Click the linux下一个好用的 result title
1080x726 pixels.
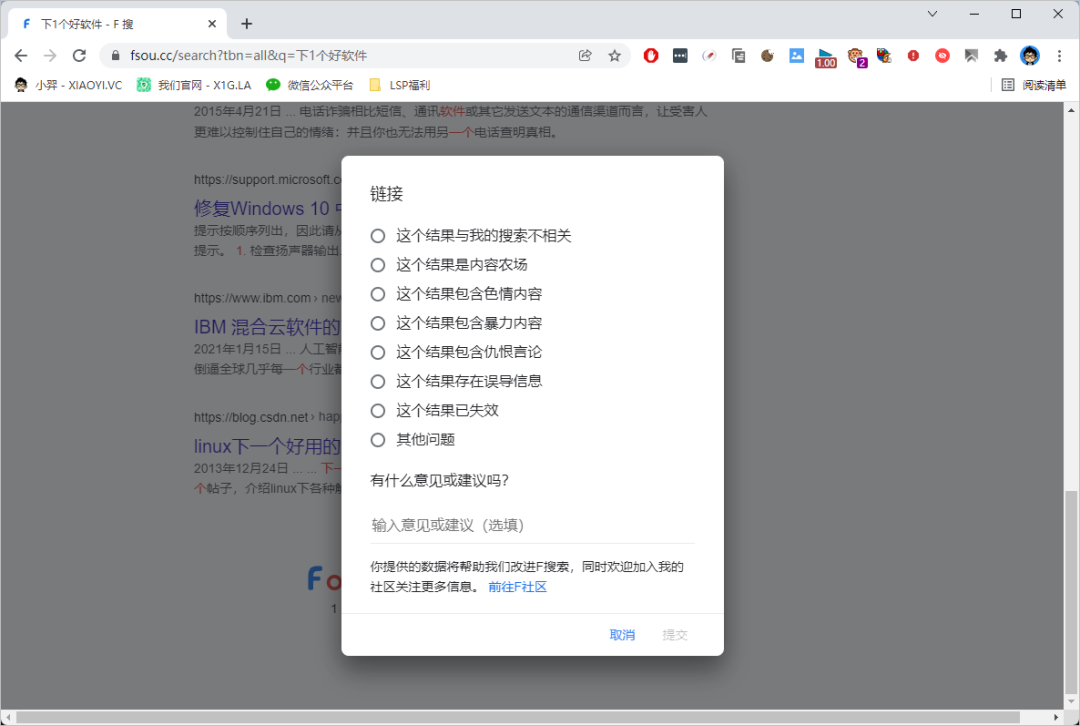point(267,446)
